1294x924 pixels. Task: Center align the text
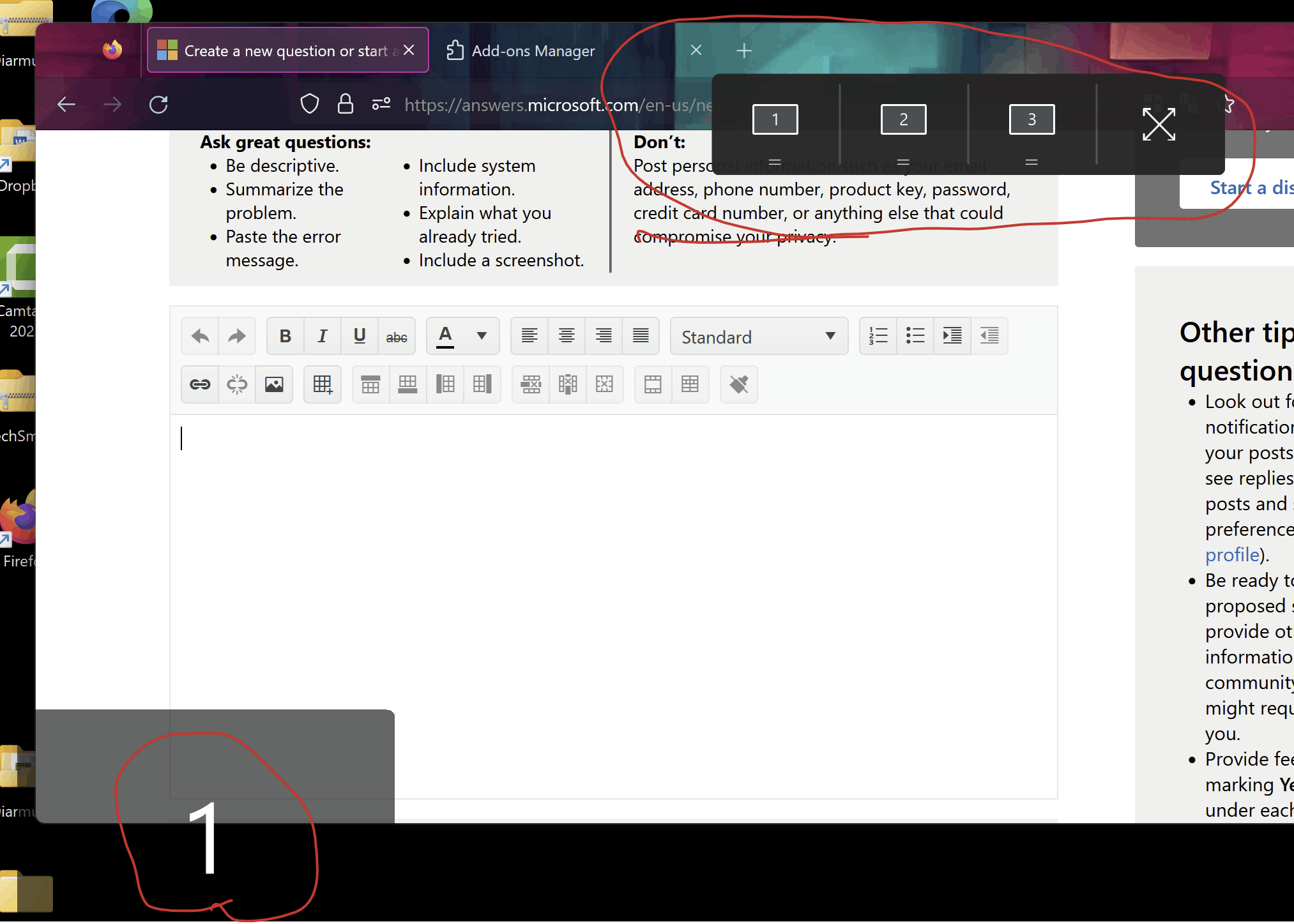point(567,336)
